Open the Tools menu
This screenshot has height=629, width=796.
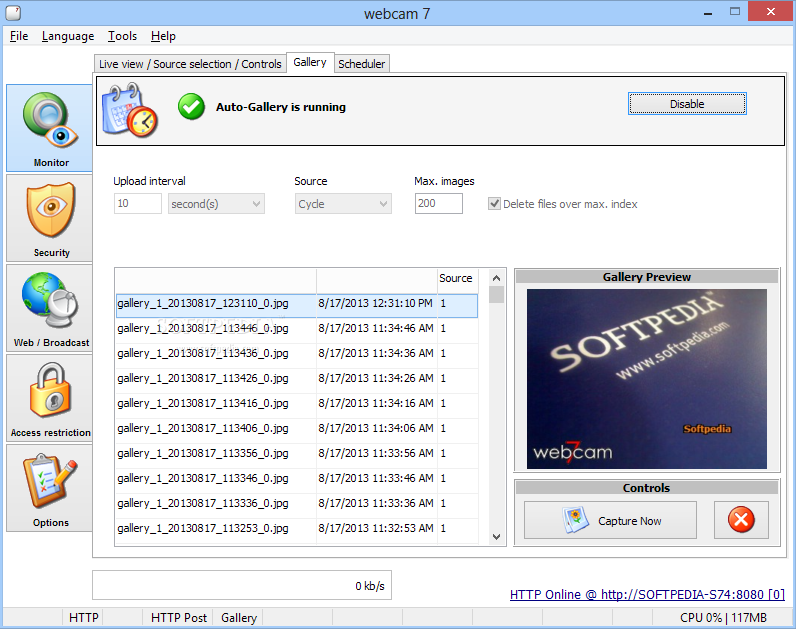click(x=122, y=36)
